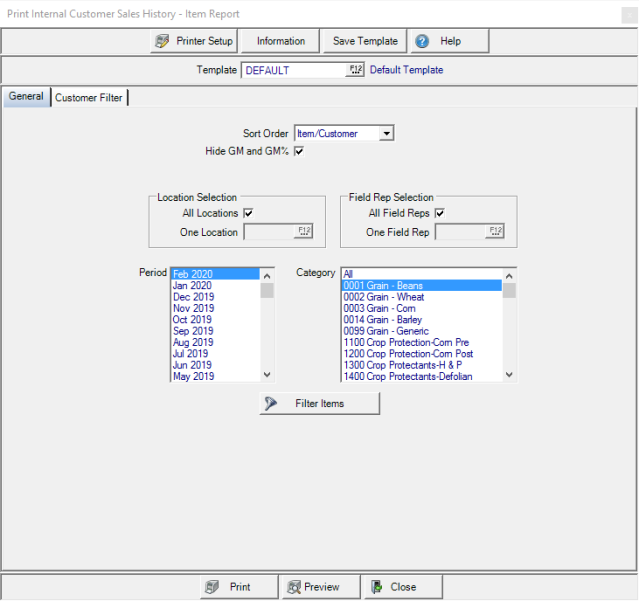Expand the Sort Order dropdown
This screenshot has width=639, height=601.
pyautogui.click(x=387, y=134)
